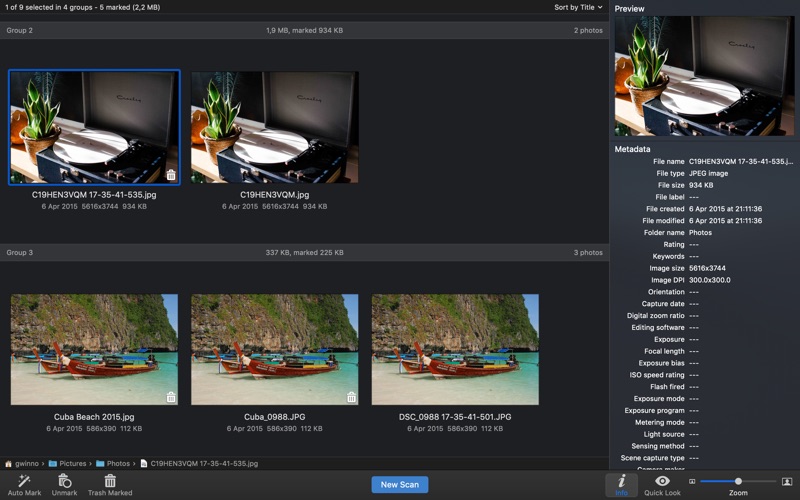Toggle trash mark on C19HEN3VQM 17-35-41-535.jpg
This screenshot has height=500, width=800.
171,175
